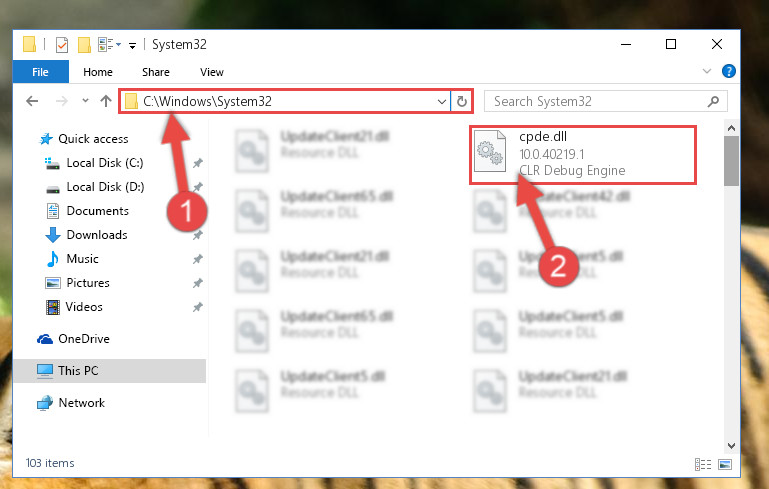Switch to the View ribbon tab
The image size is (769, 489).
pos(212,72)
